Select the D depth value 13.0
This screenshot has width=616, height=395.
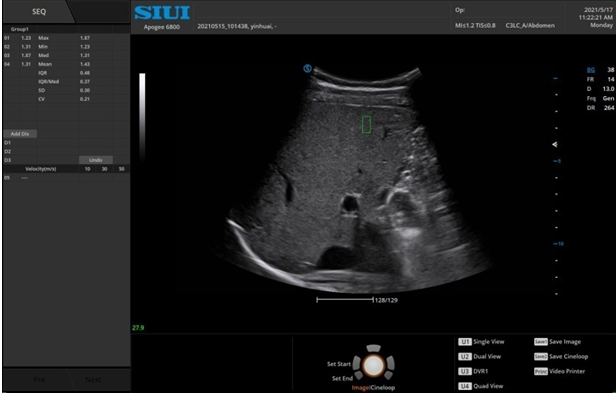(x=608, y=89)
